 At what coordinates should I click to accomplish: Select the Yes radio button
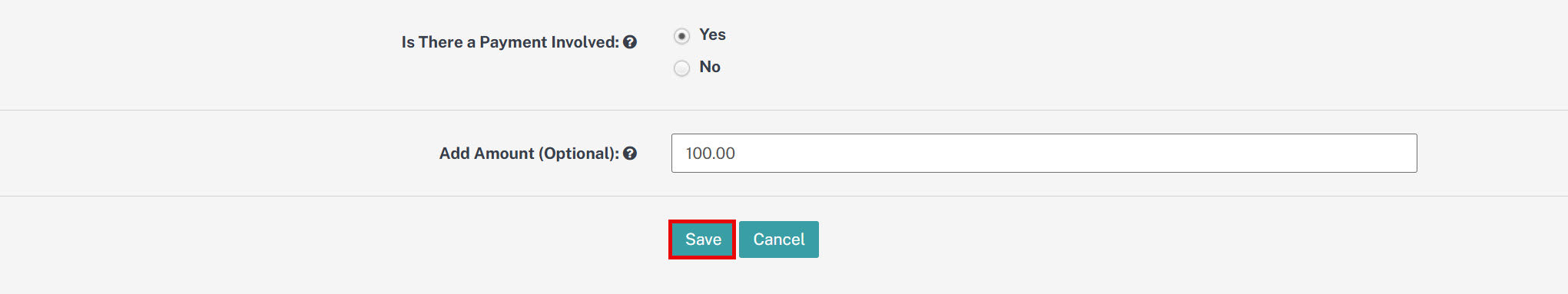[x=681, y=36]
